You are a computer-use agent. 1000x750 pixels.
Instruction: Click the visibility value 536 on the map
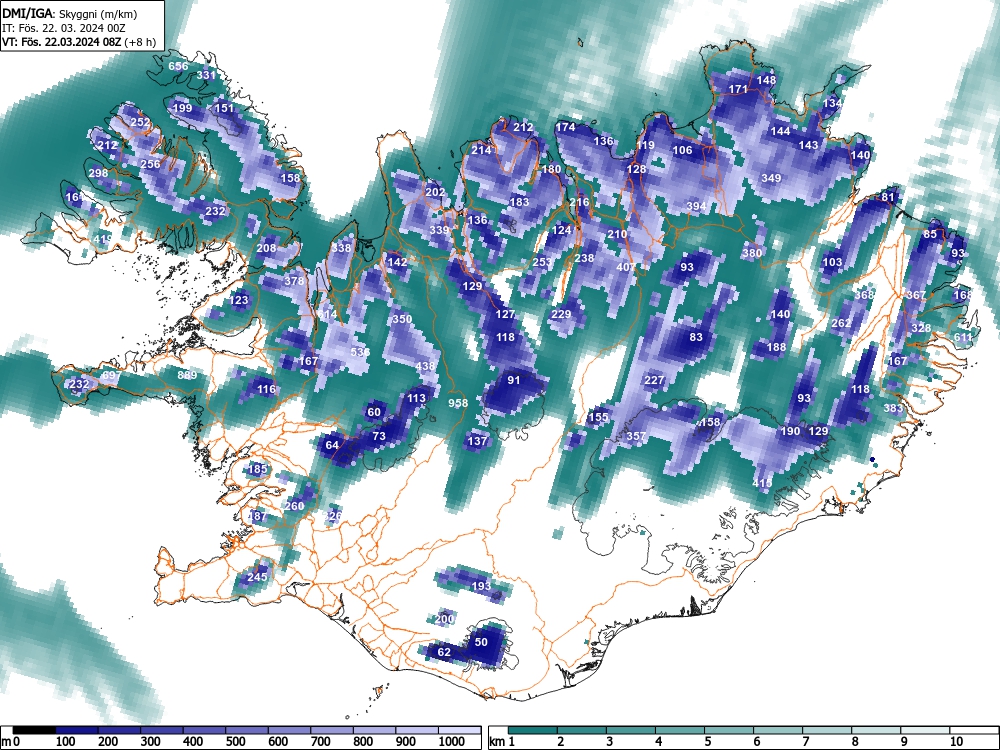click(360, 352)
